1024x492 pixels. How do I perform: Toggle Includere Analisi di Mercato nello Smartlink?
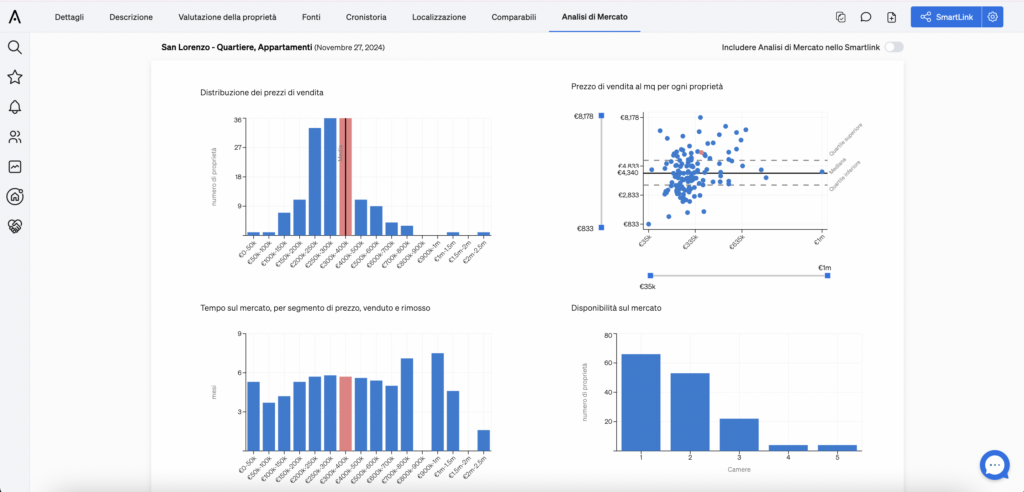(894, 47)
